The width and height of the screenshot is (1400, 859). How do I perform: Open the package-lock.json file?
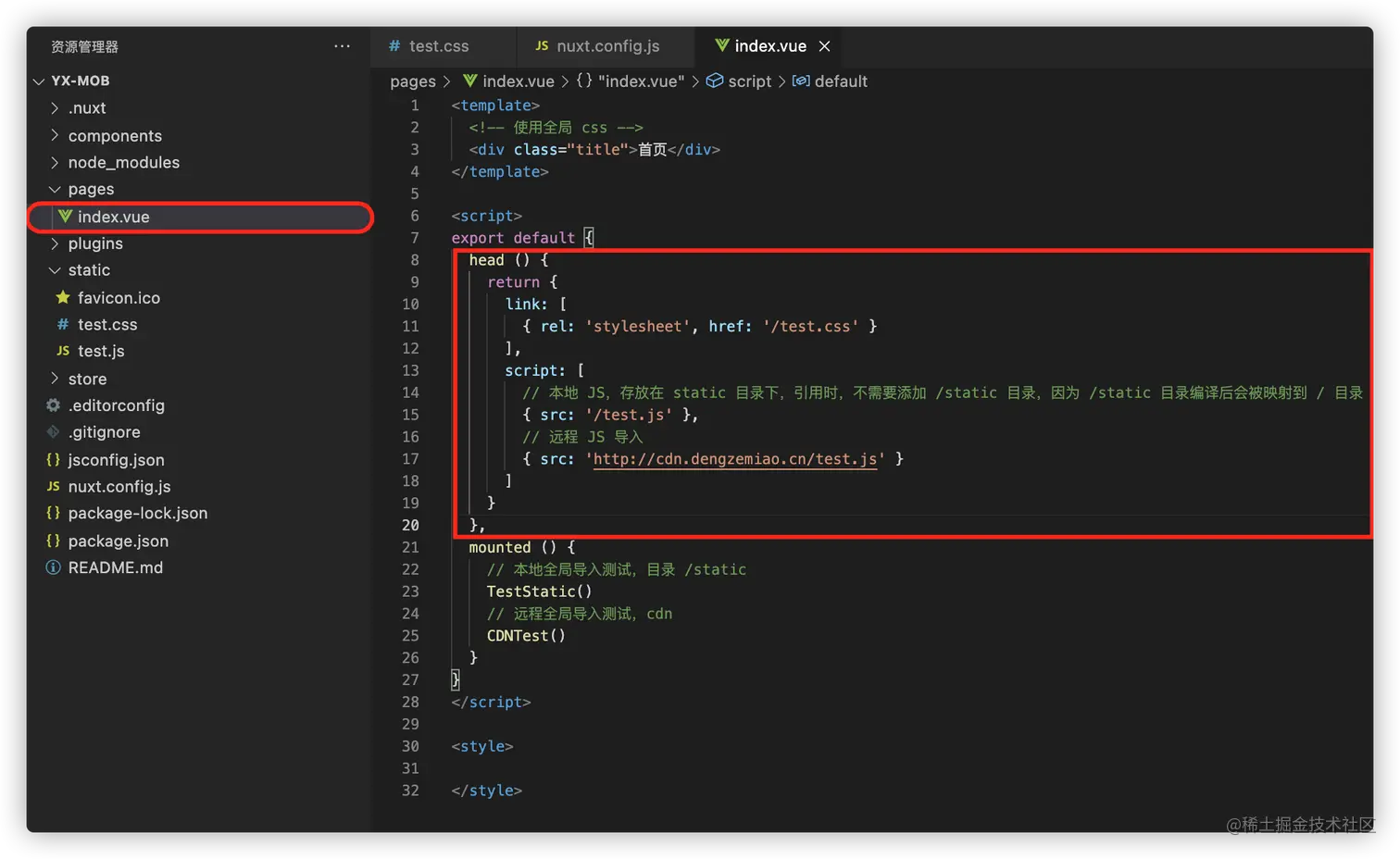click(x=137, y=514)
